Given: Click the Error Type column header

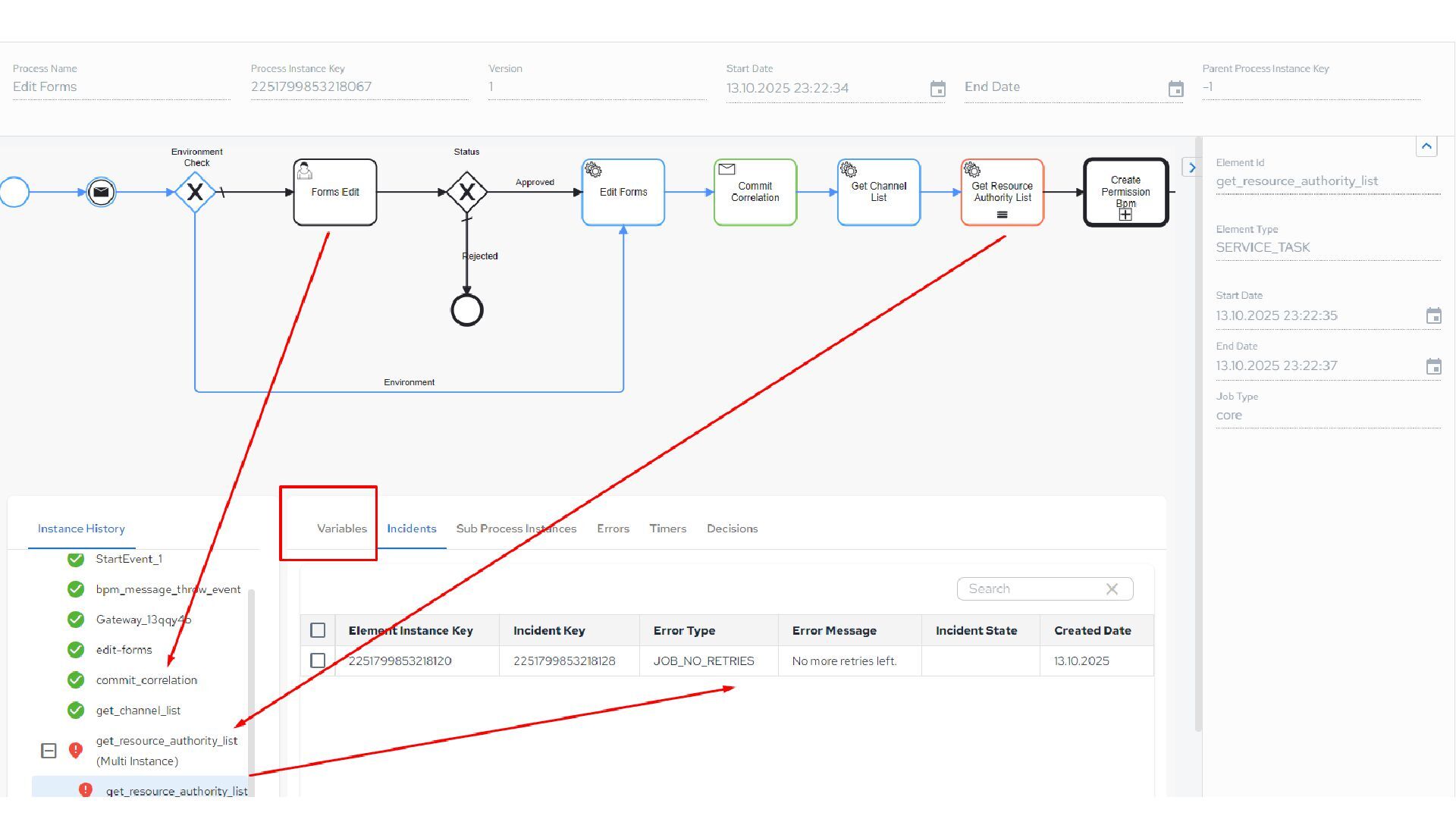Looking at the screenshot, I should tap(684, 630).
